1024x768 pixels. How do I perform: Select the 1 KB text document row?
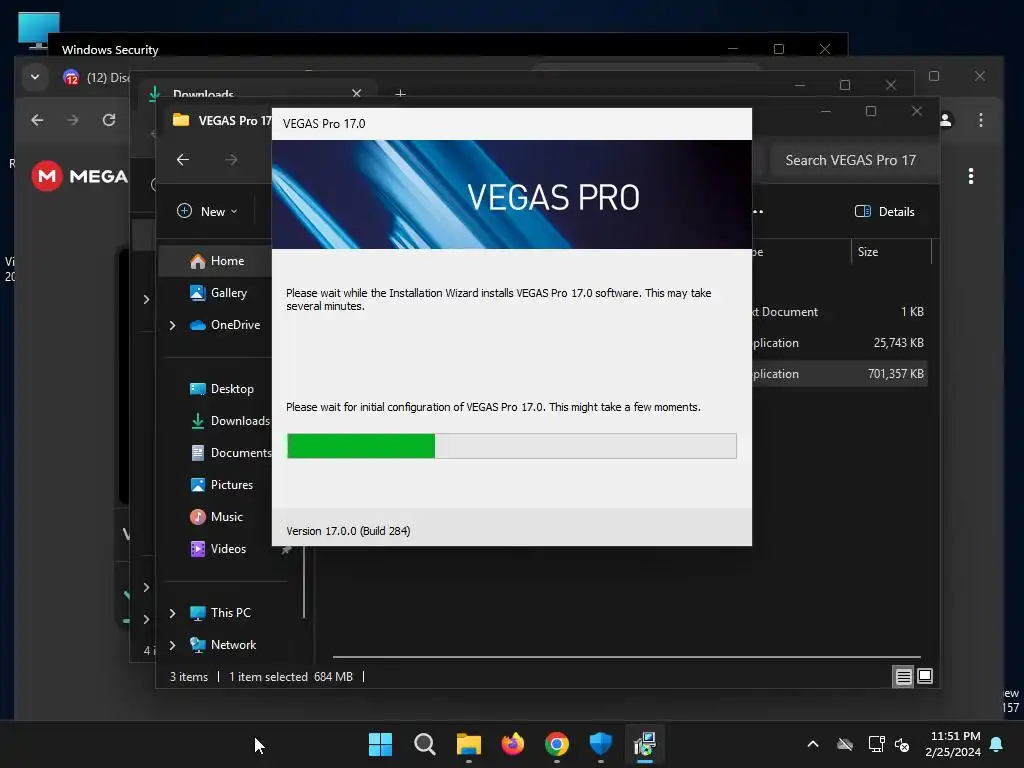click(x=839, y=312)
